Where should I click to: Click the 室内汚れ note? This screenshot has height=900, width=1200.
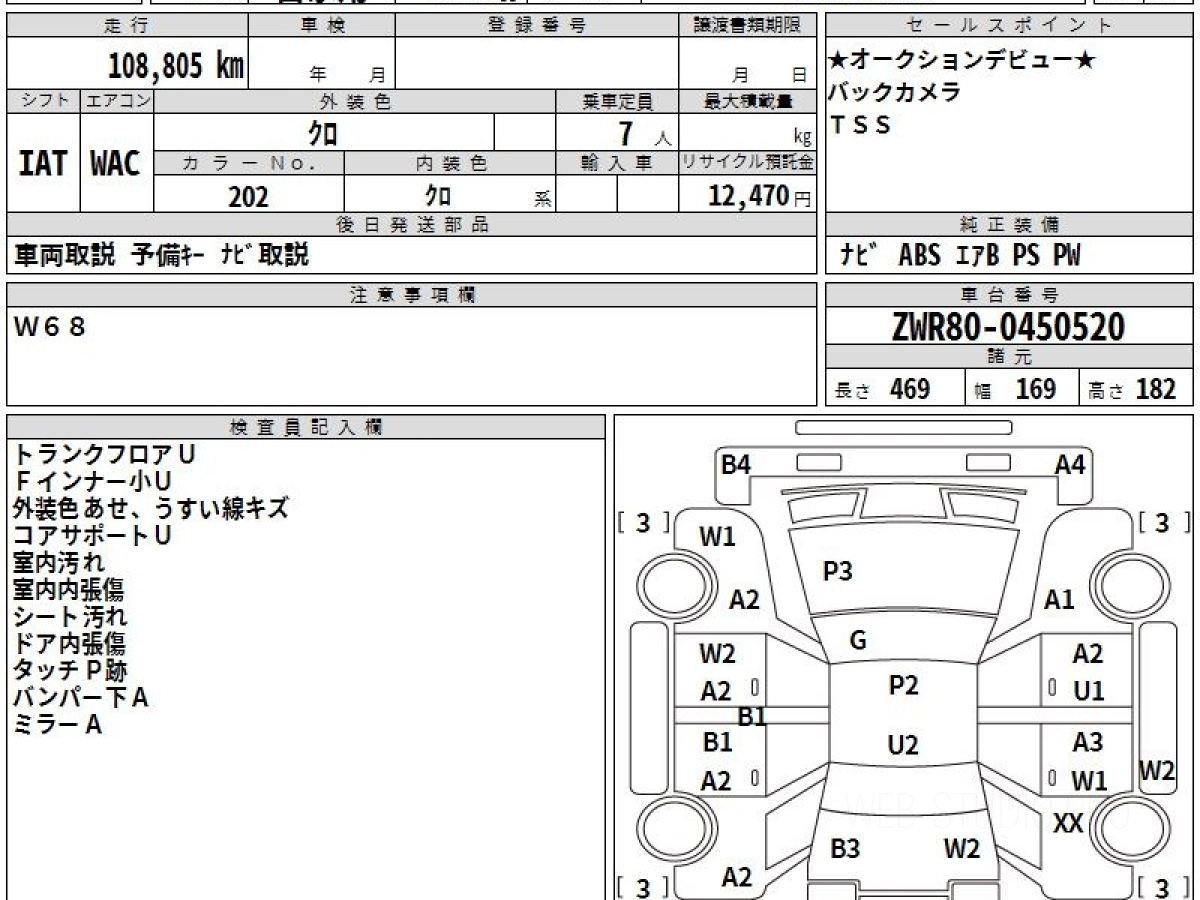click(58, 562)
